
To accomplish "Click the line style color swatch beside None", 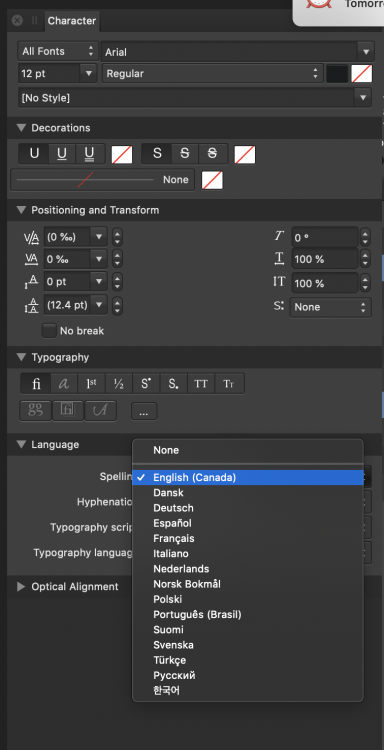I will 212,180.
